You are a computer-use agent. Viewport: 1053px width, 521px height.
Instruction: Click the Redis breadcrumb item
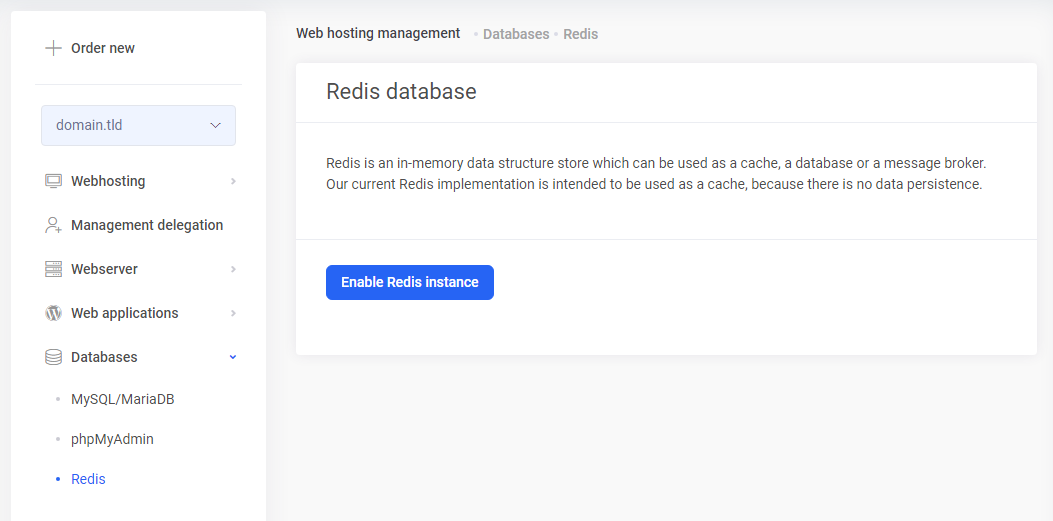pyautogui.click(x=580, y=34)
